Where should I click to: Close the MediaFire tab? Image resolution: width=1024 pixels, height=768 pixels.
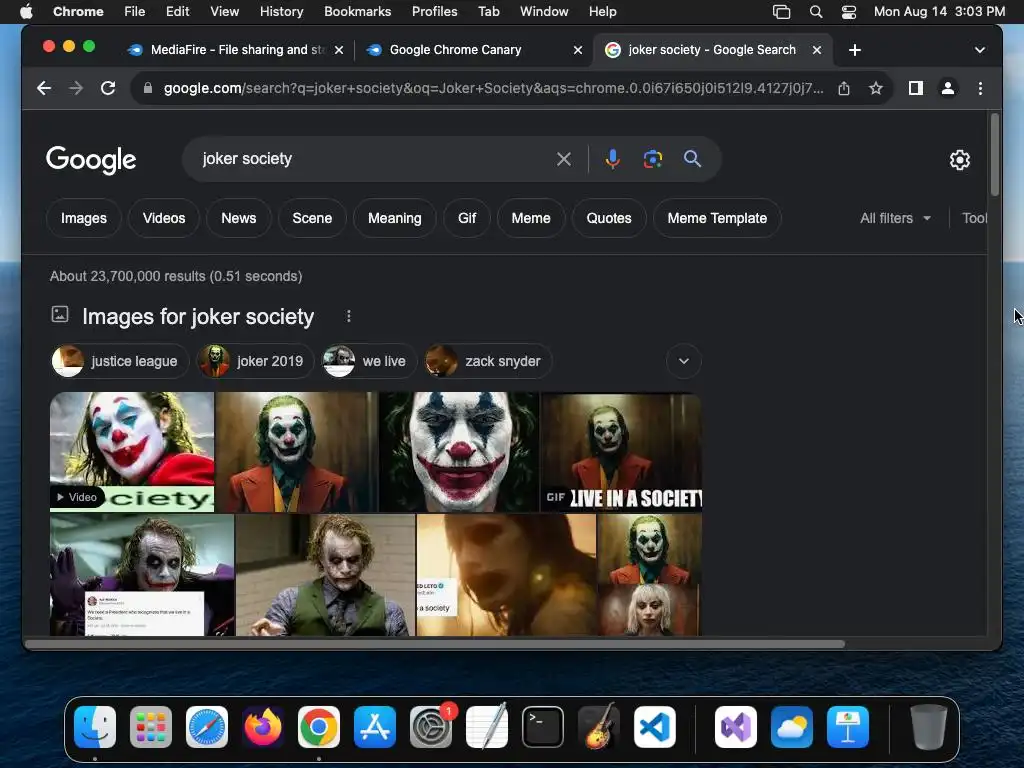click(339, 50)
